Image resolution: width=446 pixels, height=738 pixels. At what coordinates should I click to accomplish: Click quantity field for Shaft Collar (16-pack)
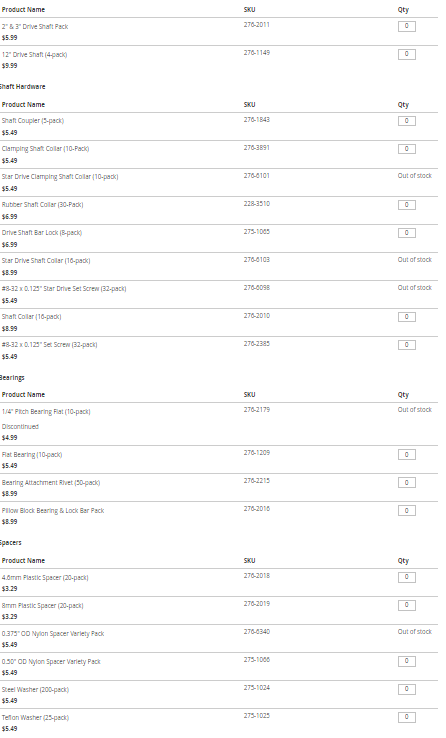406,317
